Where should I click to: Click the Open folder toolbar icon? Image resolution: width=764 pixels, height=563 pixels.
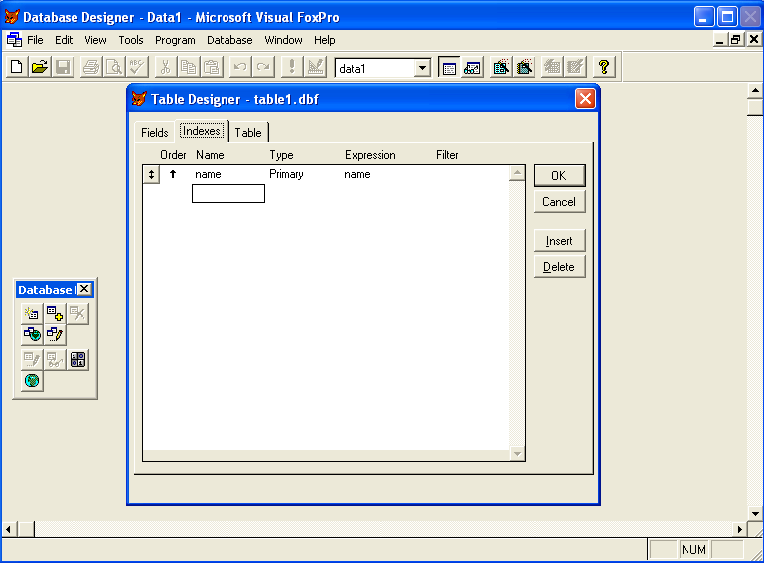tap(40, 67)
